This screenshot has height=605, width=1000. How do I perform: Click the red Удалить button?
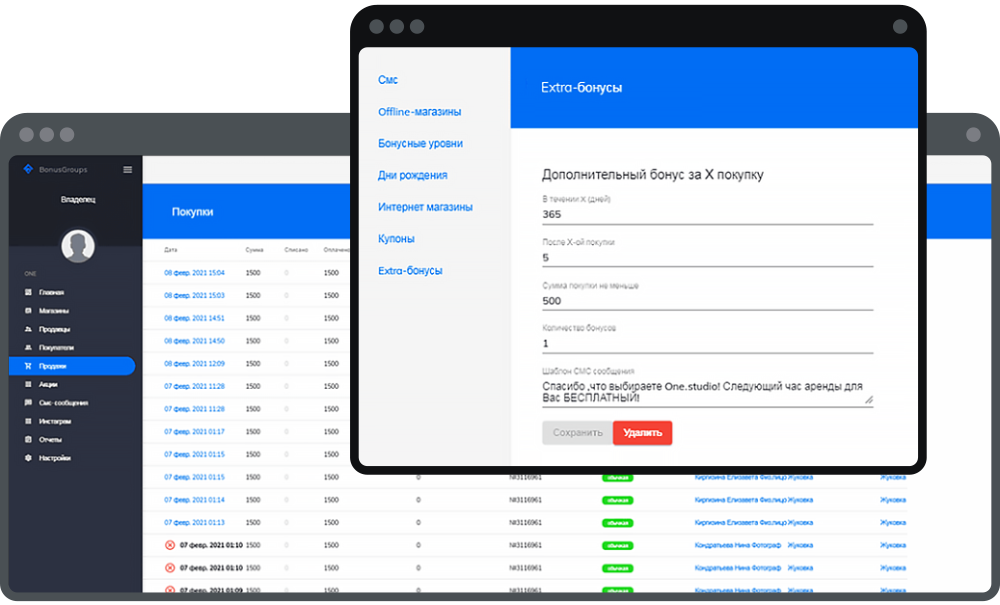tap(642, 433)
